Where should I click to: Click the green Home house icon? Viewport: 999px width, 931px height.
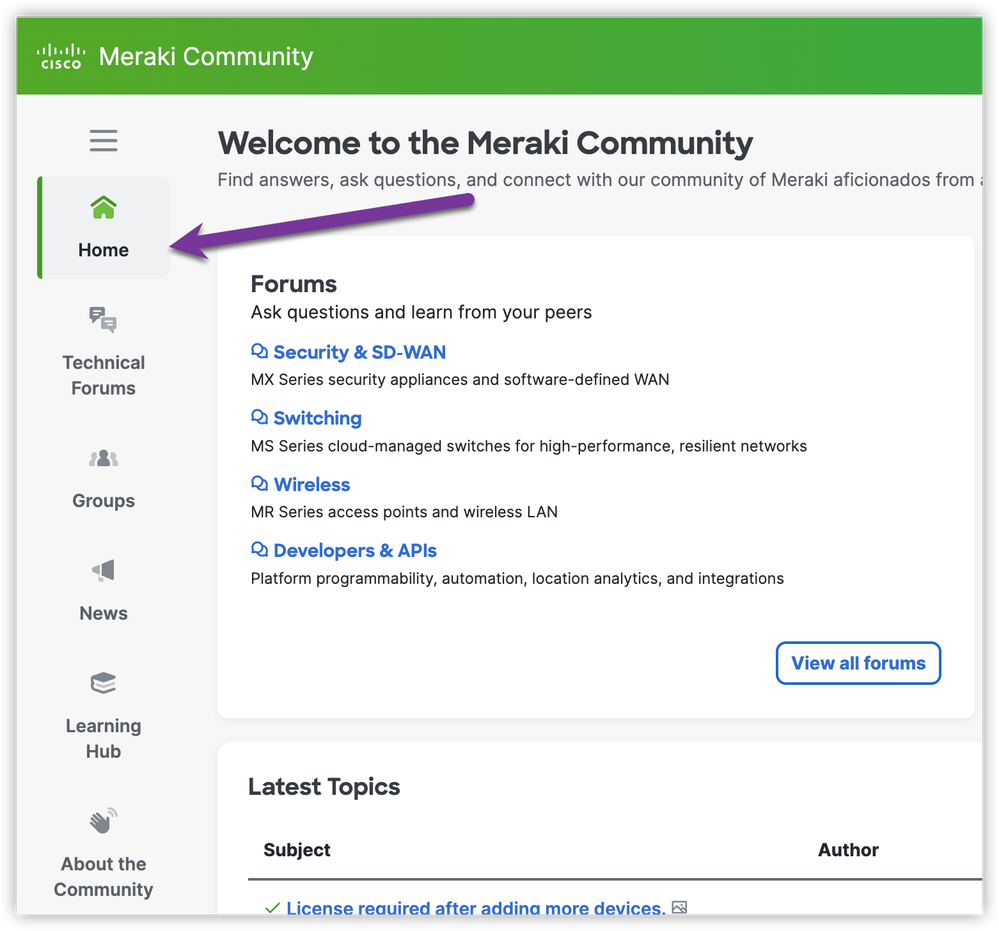tap(103, 207)
